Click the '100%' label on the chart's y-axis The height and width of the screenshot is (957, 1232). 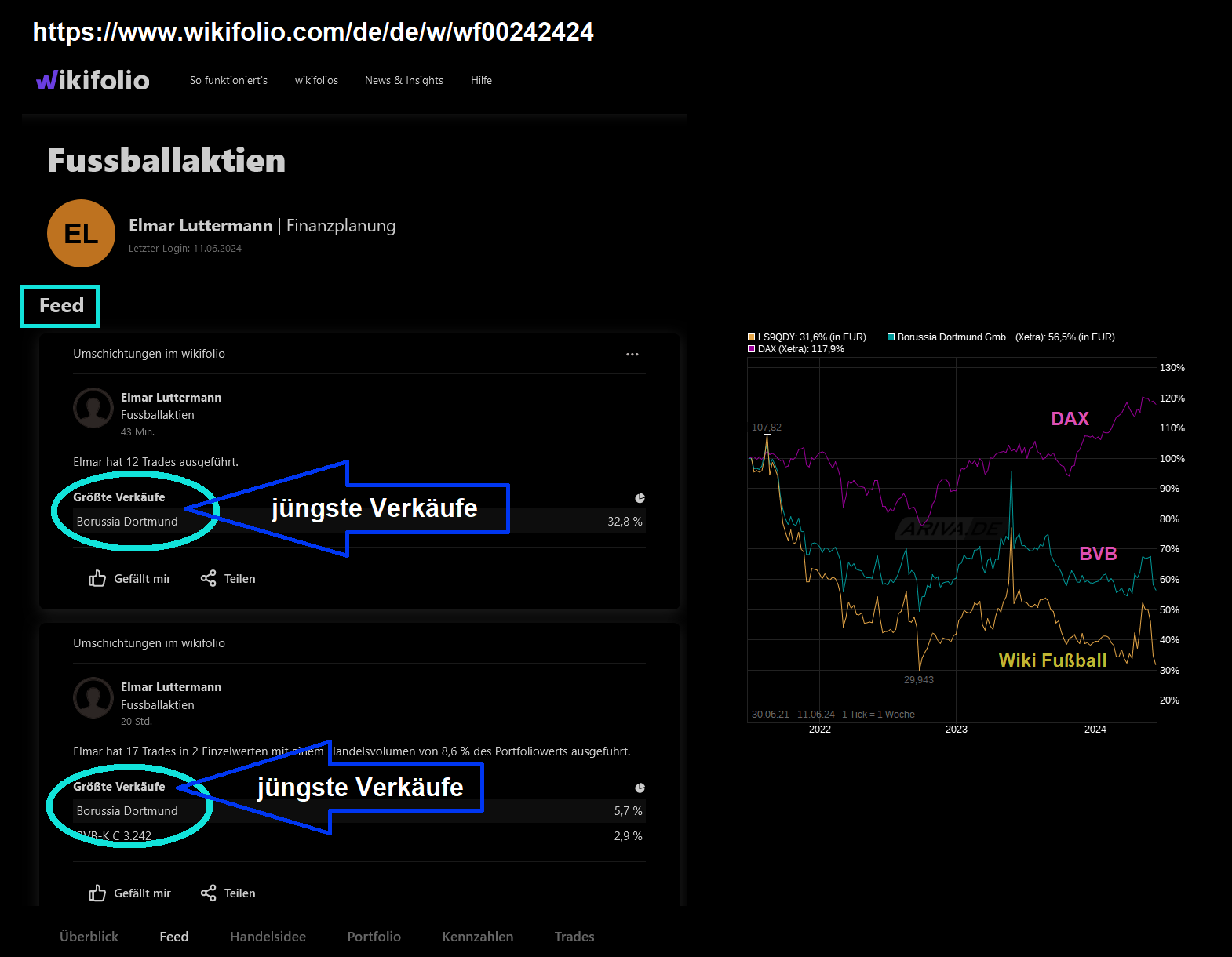point(1172,459)
